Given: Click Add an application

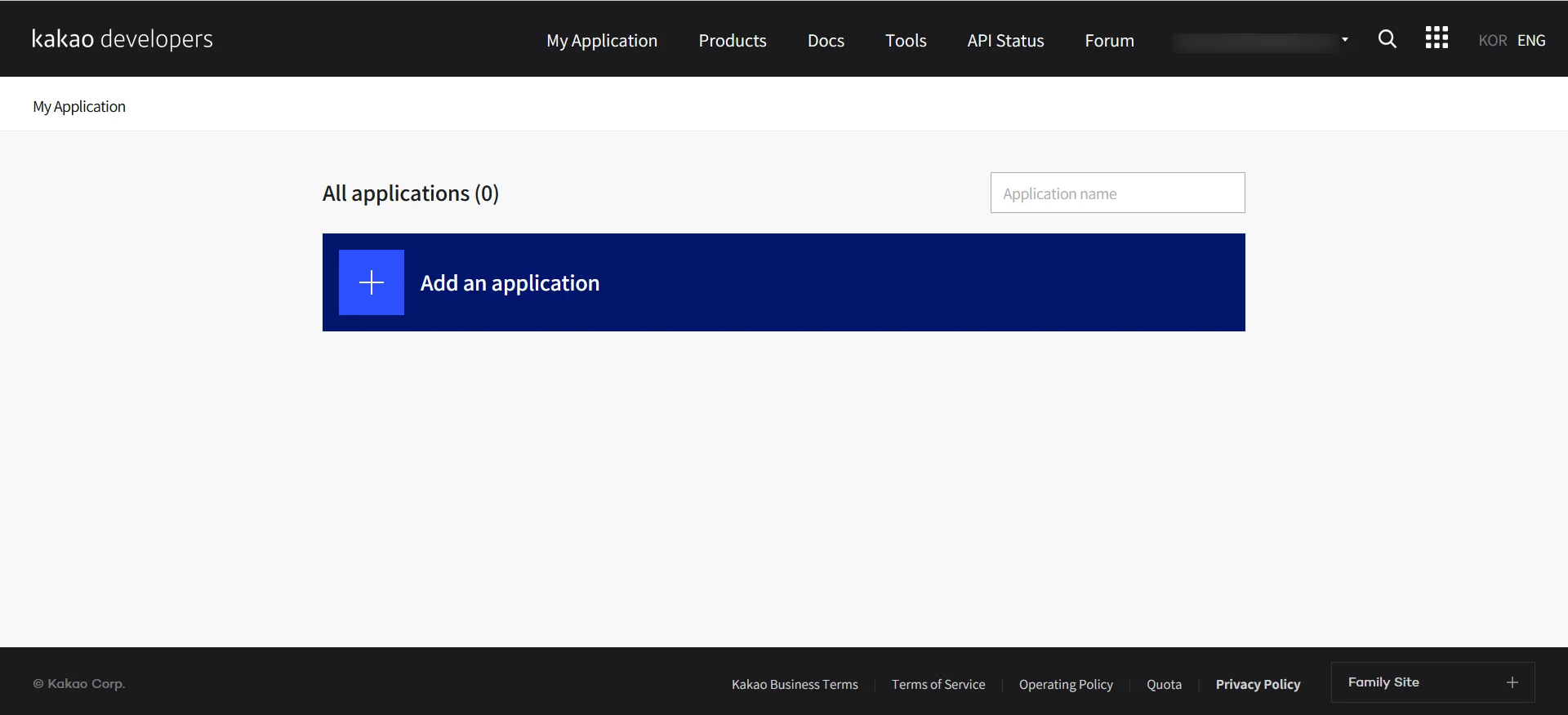Looking at the screenshot, I should (784, 282).
